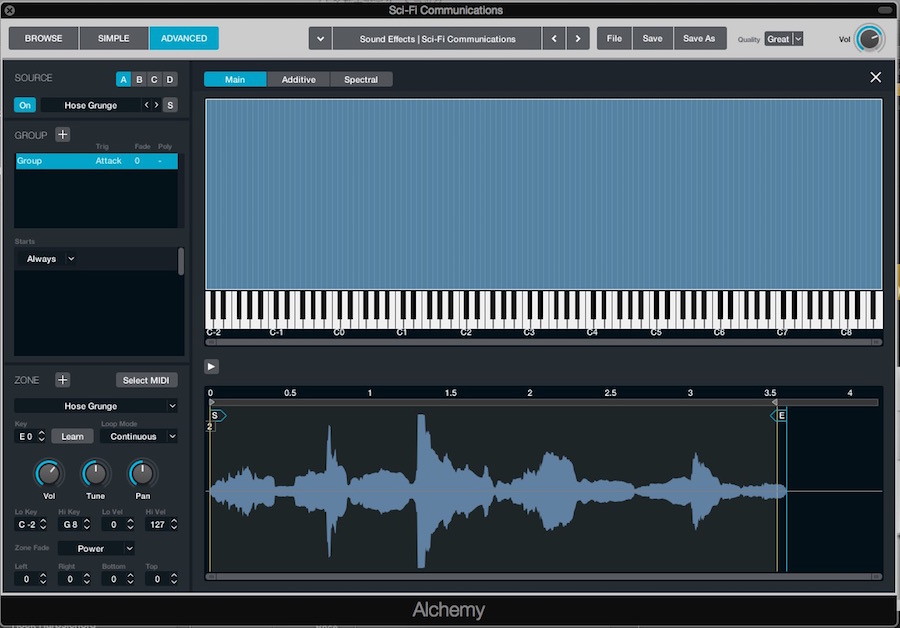
Task: Click the preset name Sound Effects field
Action: point(437,38)
